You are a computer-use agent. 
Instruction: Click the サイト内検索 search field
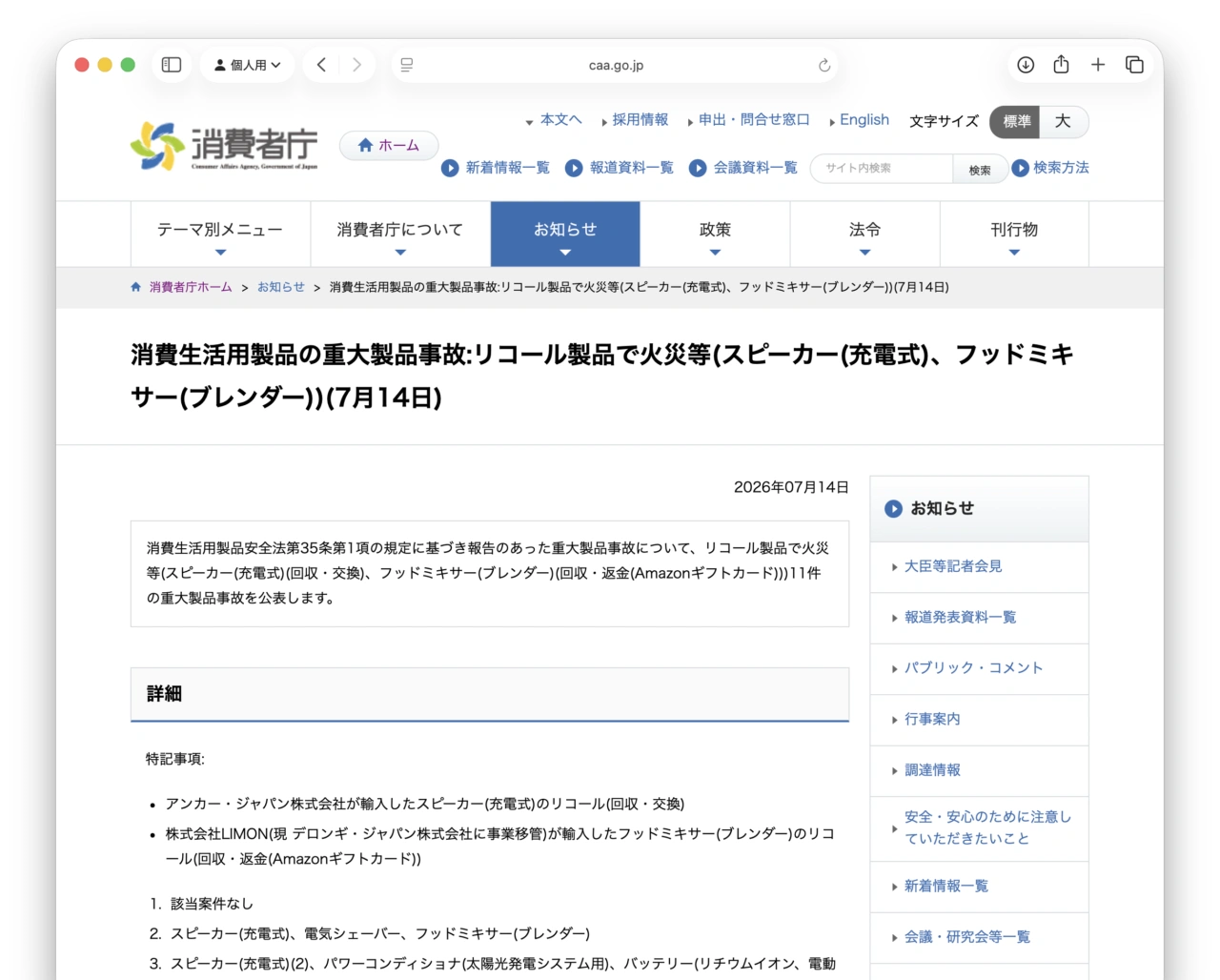point(882,169)
